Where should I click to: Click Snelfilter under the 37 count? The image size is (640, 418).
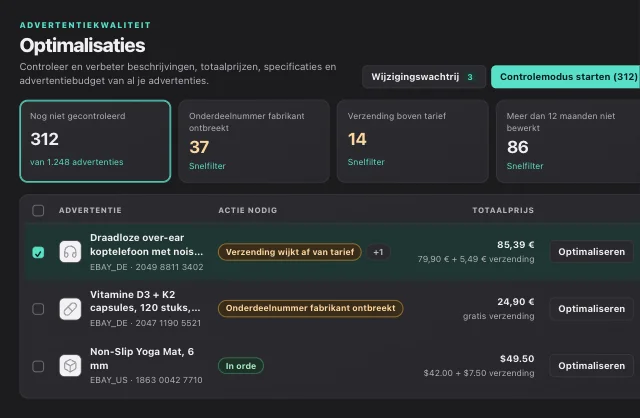point(207,166)
